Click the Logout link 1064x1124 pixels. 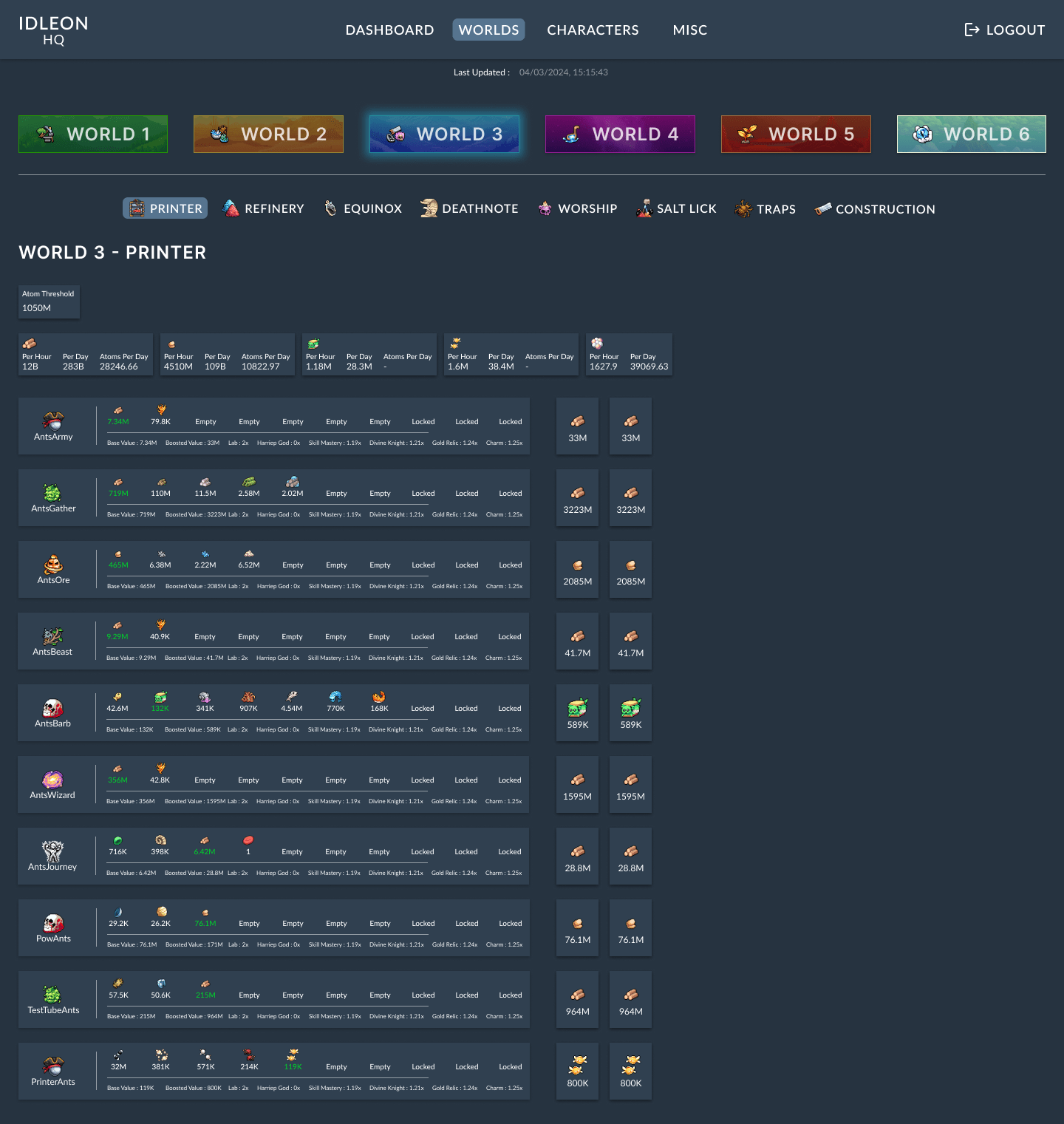[1005, 30]
